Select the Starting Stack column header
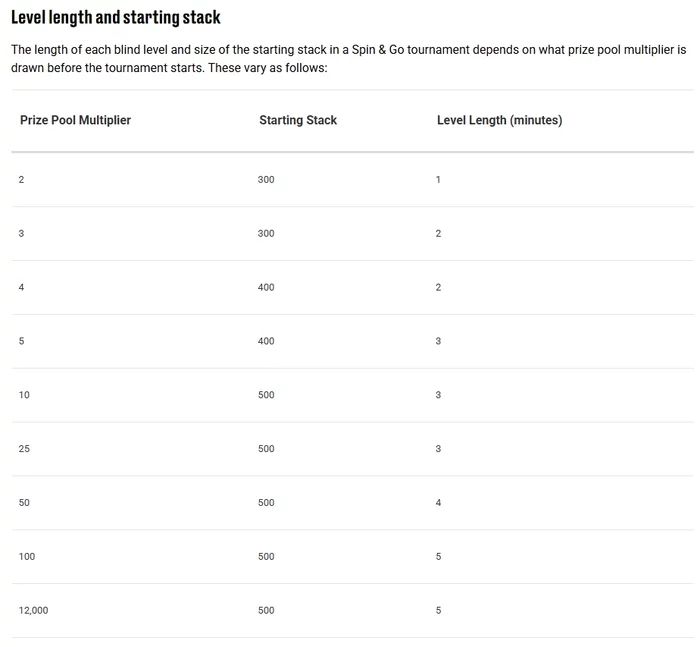The width and height of the screenshot is (700, 647). pyautogui.click(x=298, y=120)
